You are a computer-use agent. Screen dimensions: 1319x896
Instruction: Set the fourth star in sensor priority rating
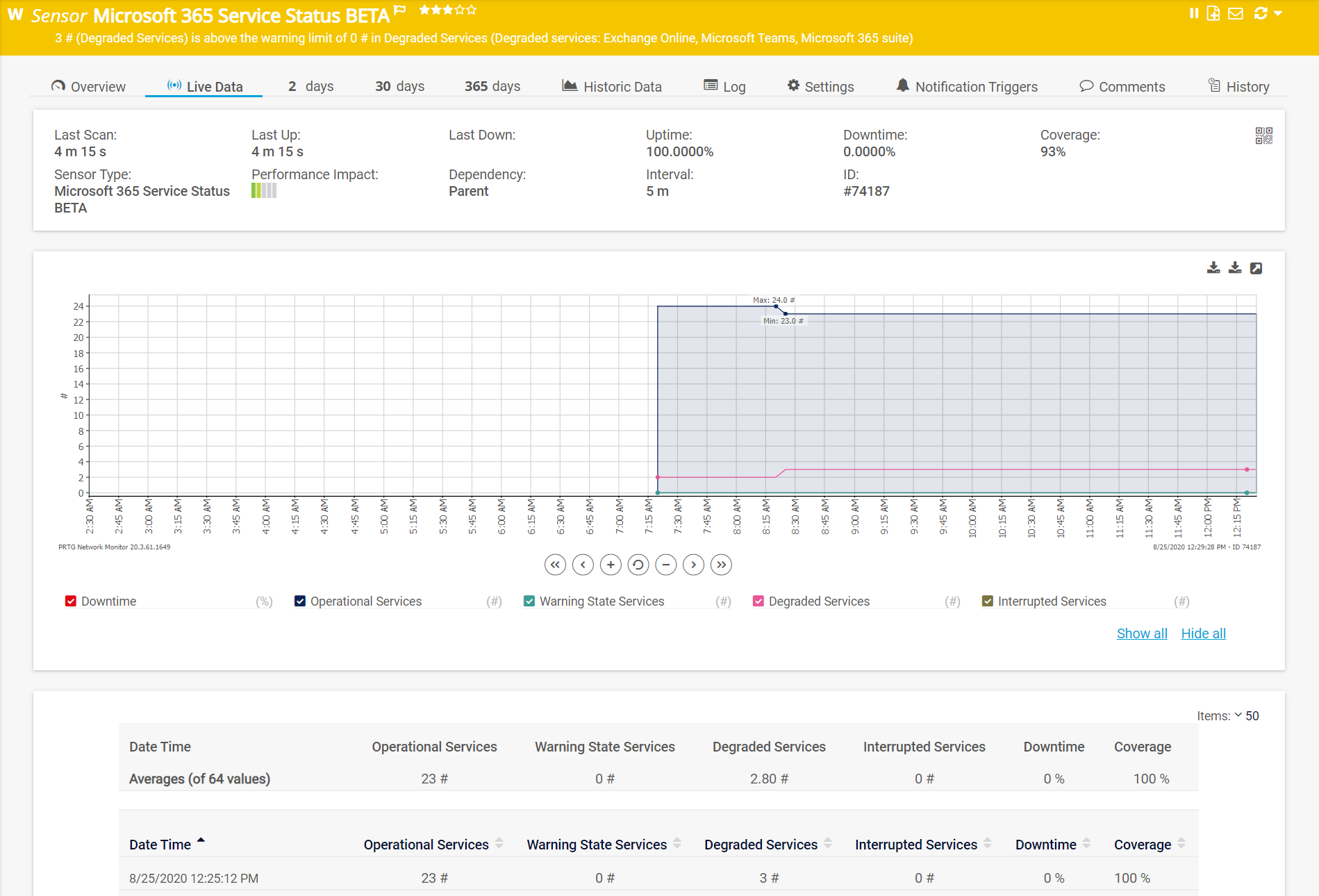click(460, 10)
